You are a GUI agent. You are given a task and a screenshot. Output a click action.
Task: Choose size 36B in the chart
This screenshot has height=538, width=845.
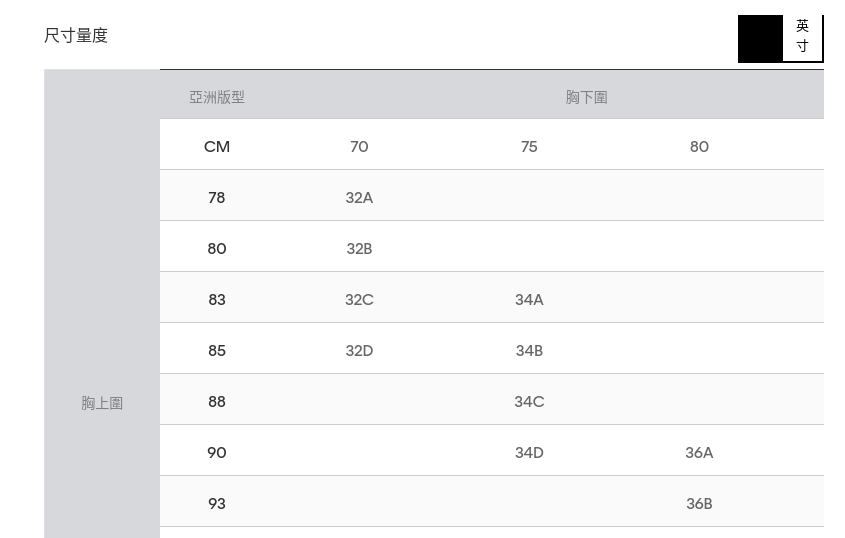[x=699, y=504]
